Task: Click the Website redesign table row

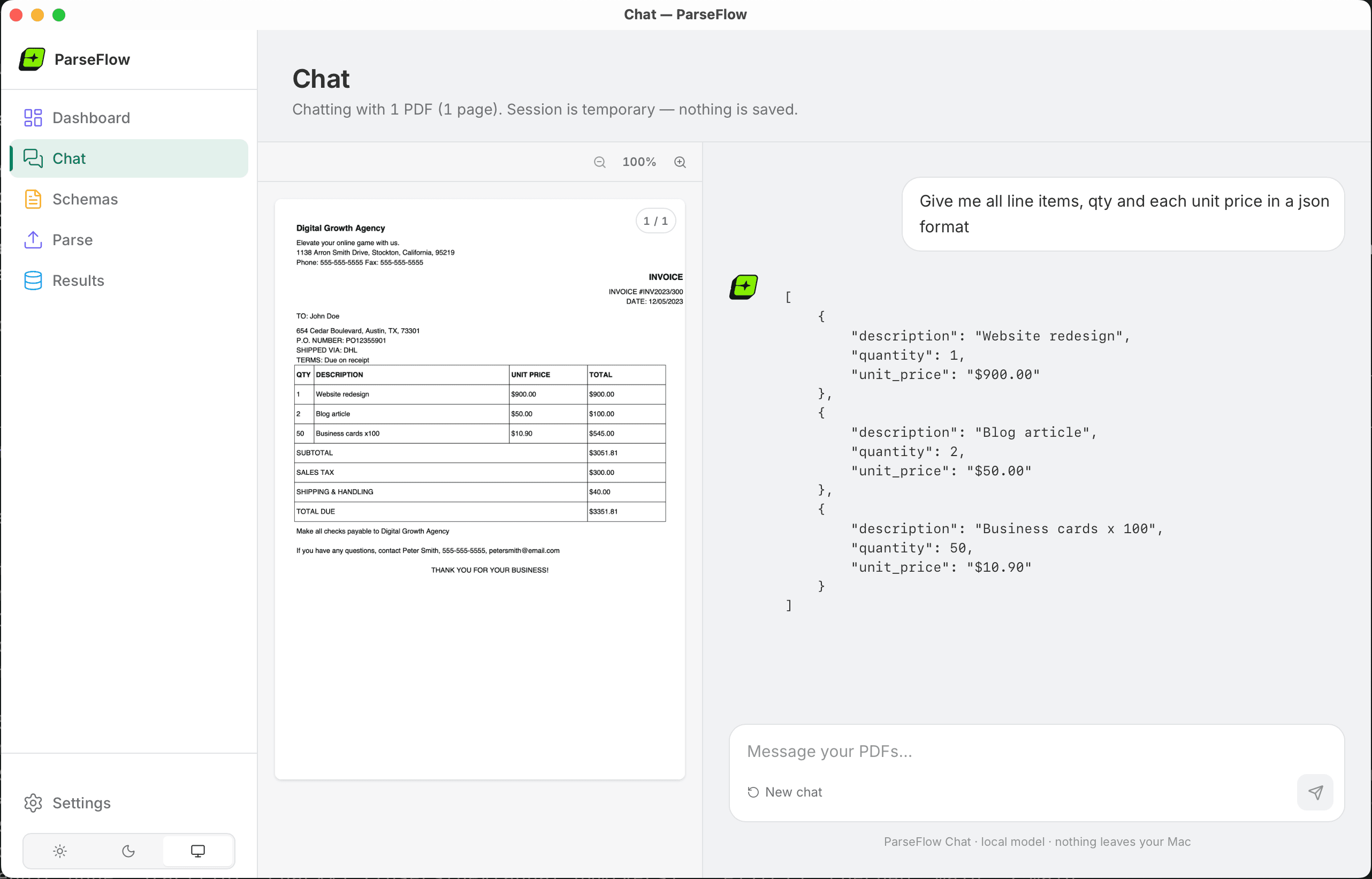Action: (x=480, y=395)
